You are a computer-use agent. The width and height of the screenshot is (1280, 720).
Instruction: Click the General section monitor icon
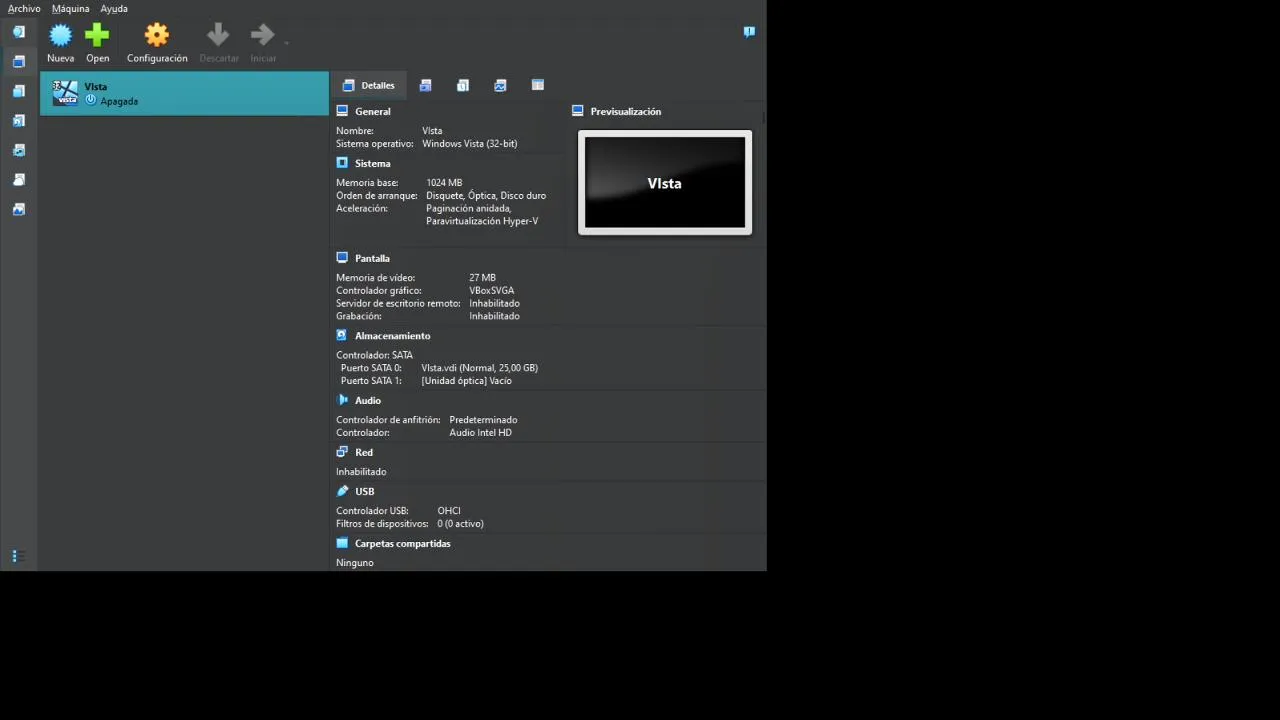point(342,111)
